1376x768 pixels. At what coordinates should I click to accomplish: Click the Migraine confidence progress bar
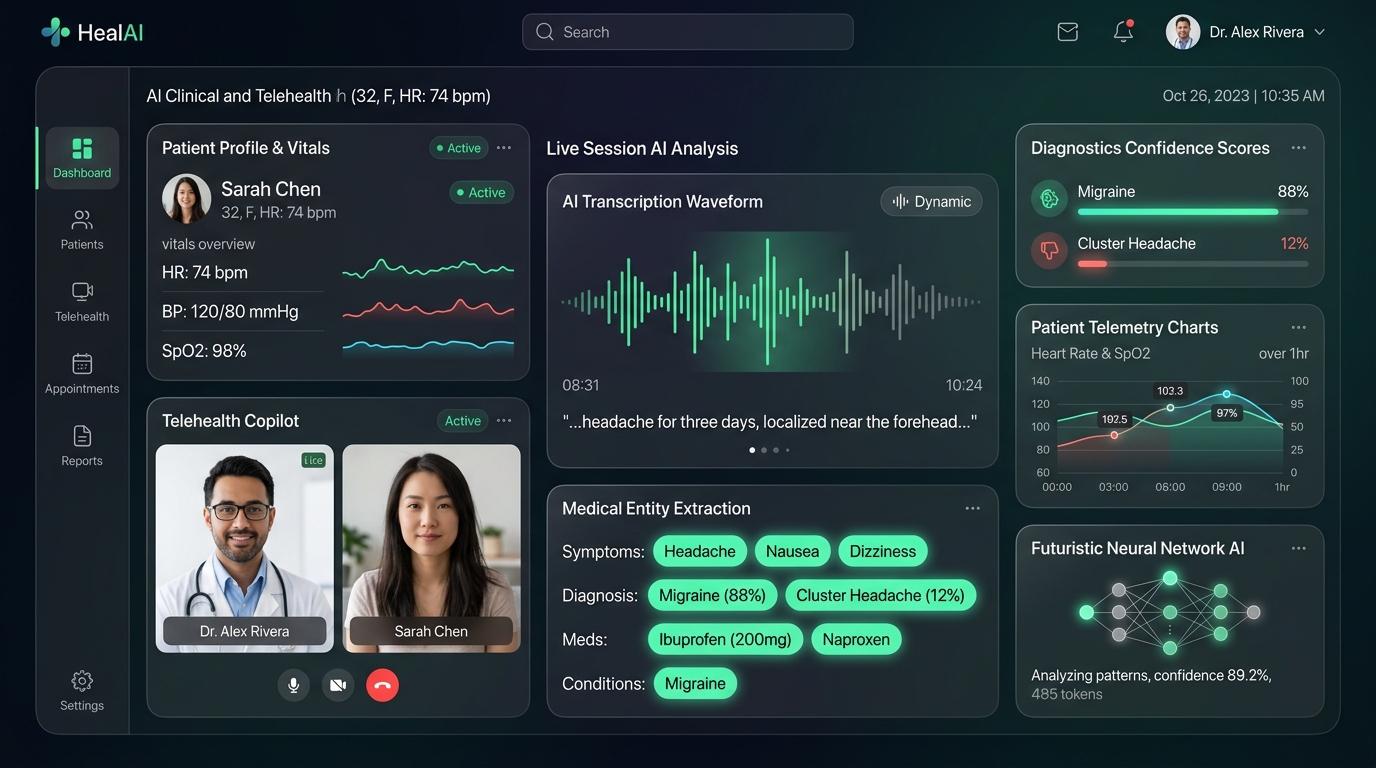pos(1193,212)
